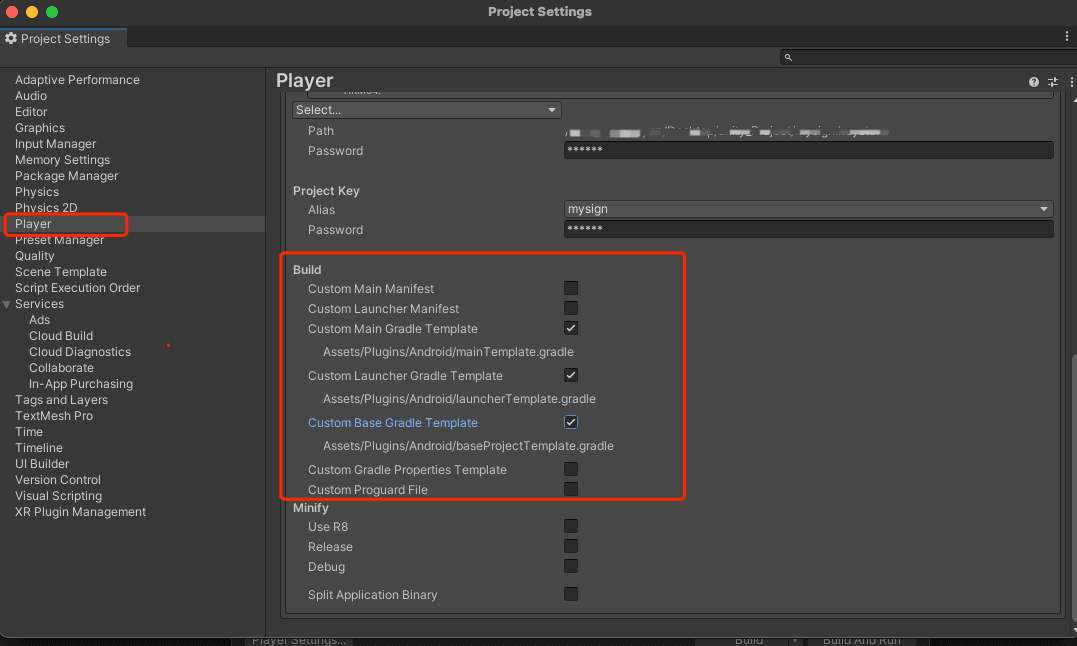Open Audio settings

[x=31, y=96]
